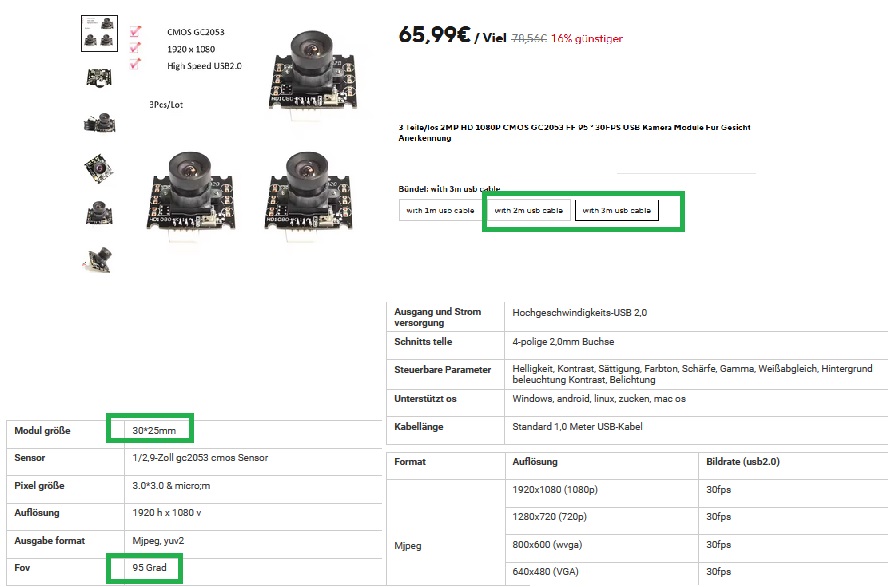Click the 'CMOS GC2053' feature text

pyautogui.click(x=195, y=32)
